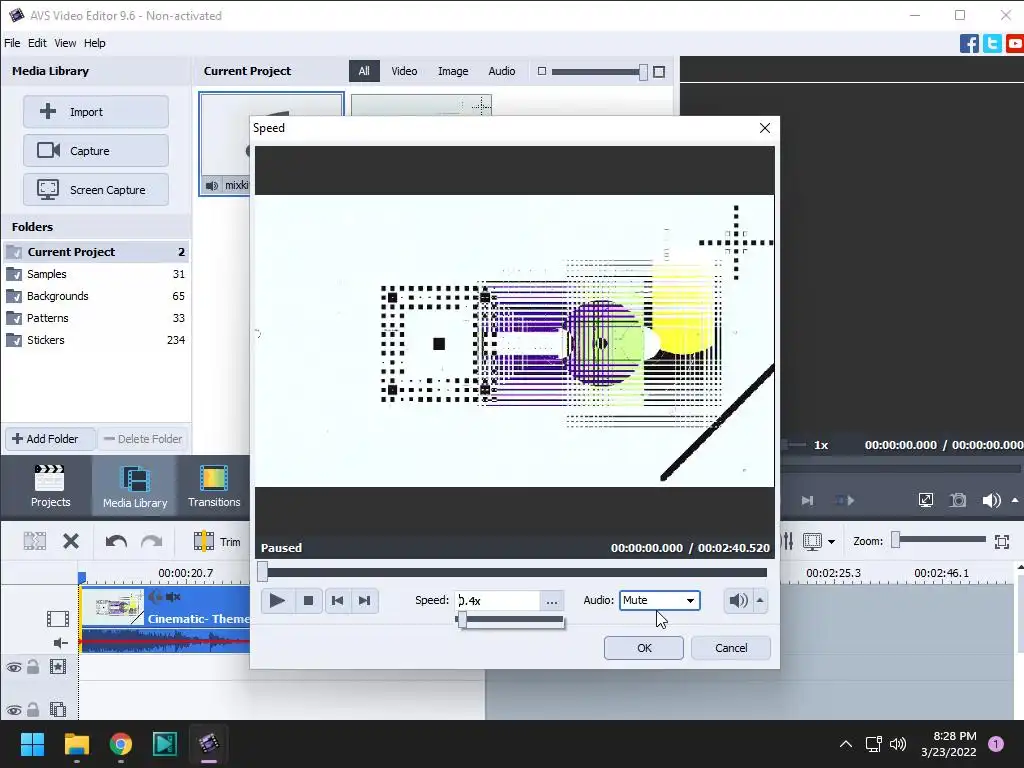Click the Screen Capture button
This screenshot has height=768, width=1024.
point(96,190)
